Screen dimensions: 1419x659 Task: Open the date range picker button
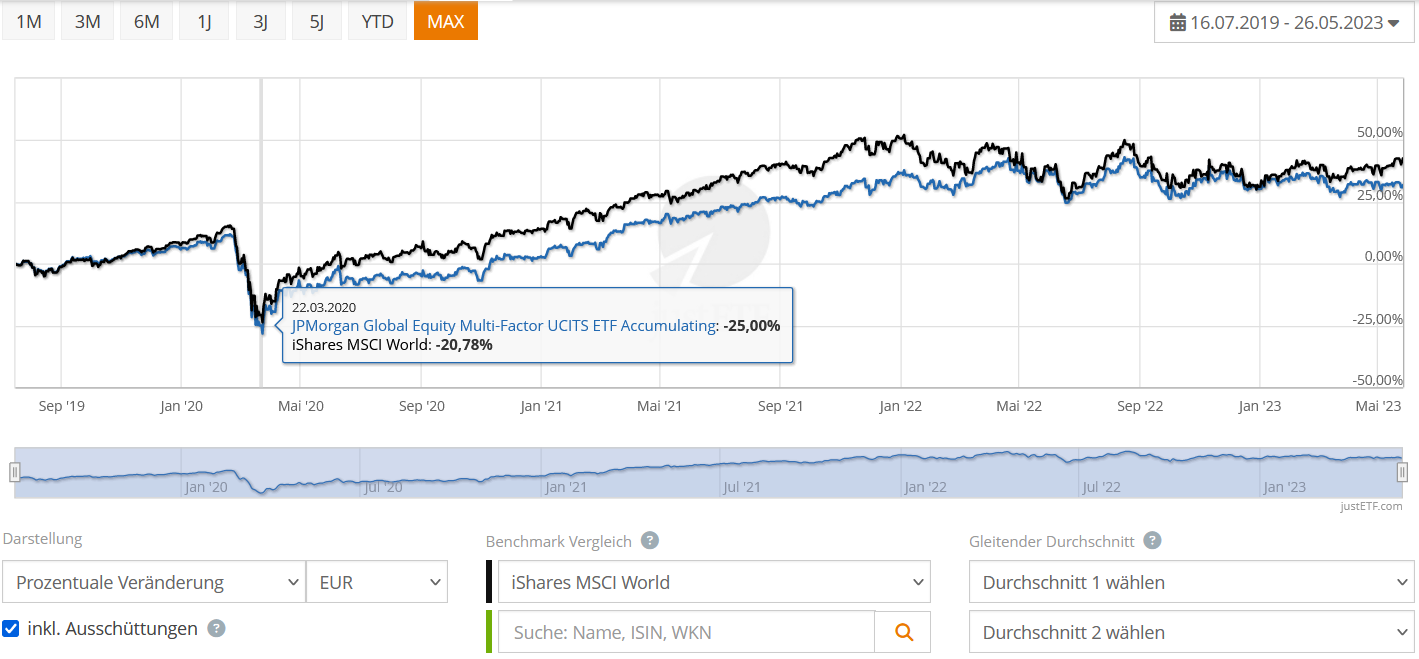tap(1284, 22)
